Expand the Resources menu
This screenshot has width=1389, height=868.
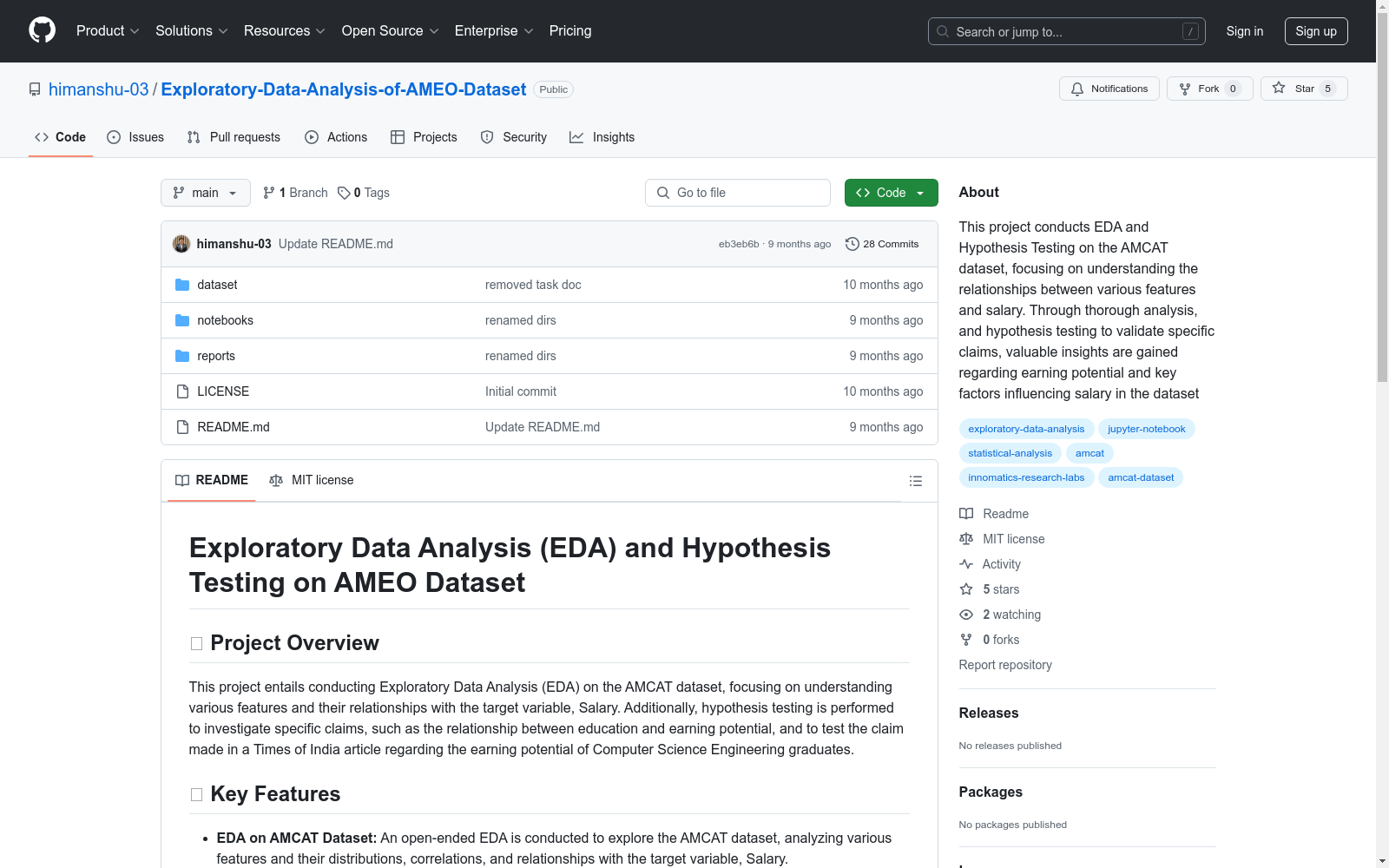pyautogui.click(x=285, y=30)
